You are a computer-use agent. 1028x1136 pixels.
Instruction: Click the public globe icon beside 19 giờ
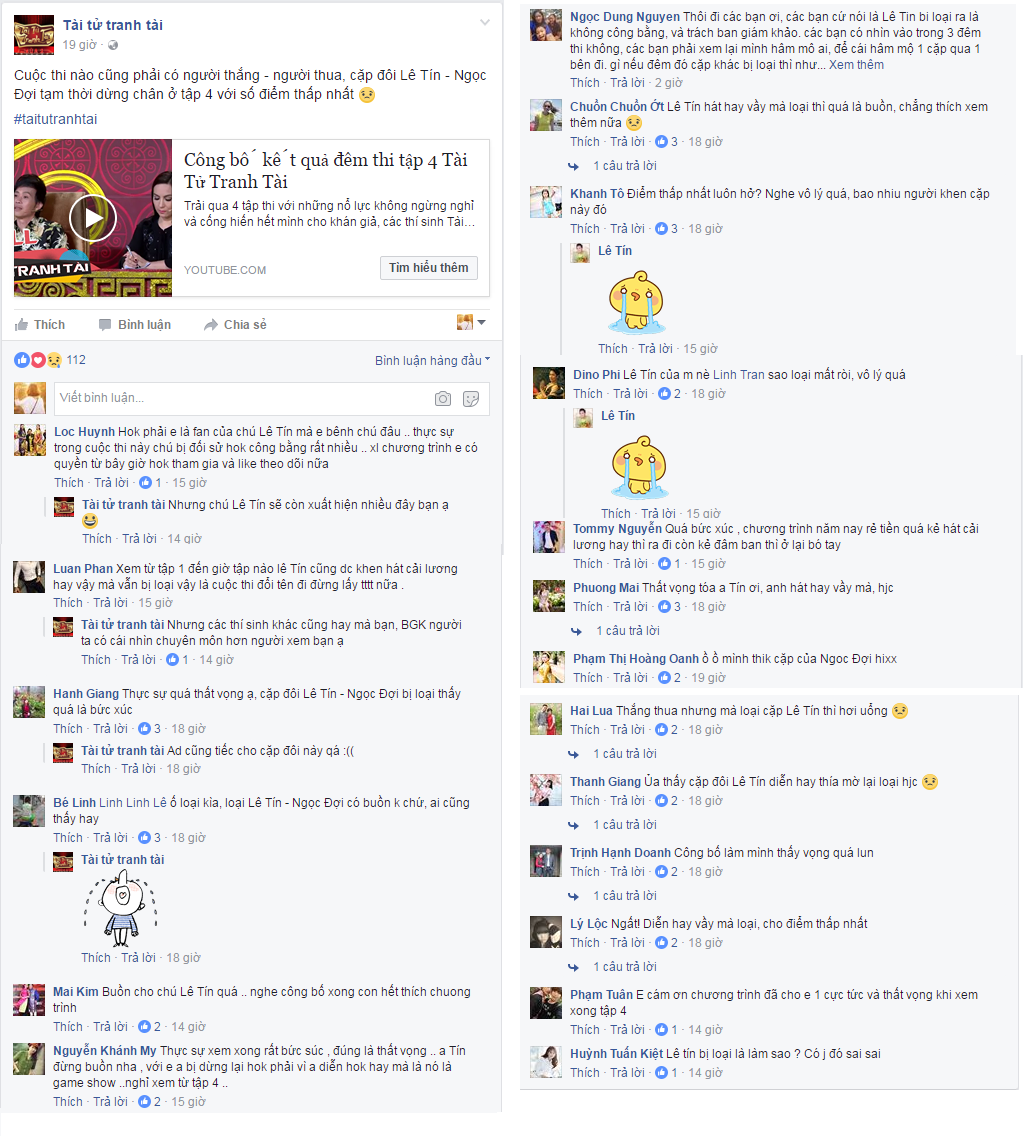113,45
